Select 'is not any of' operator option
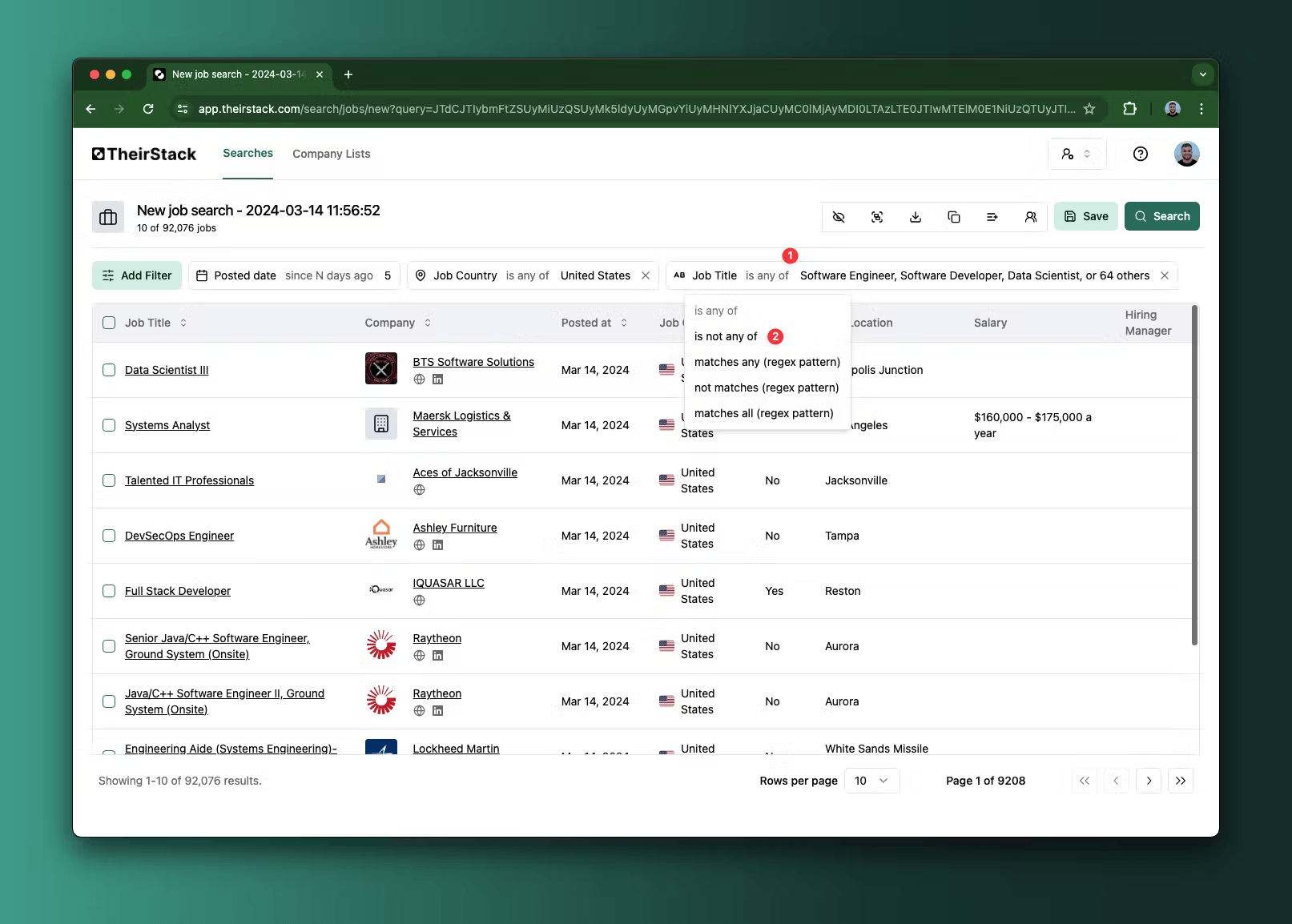 point(726,336)
